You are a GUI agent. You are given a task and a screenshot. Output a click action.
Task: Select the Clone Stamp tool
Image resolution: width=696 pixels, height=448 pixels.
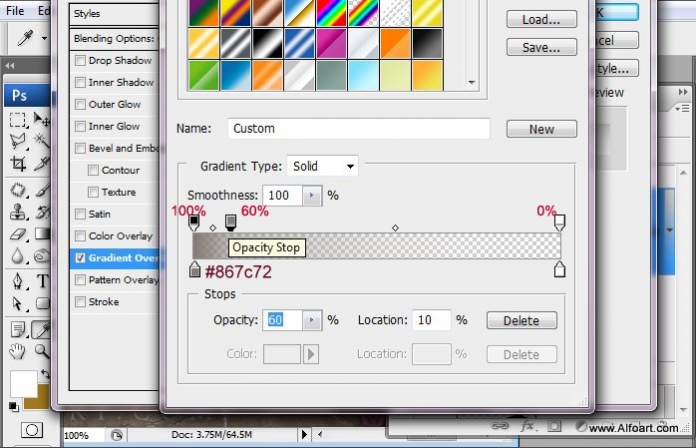(18, 212)
